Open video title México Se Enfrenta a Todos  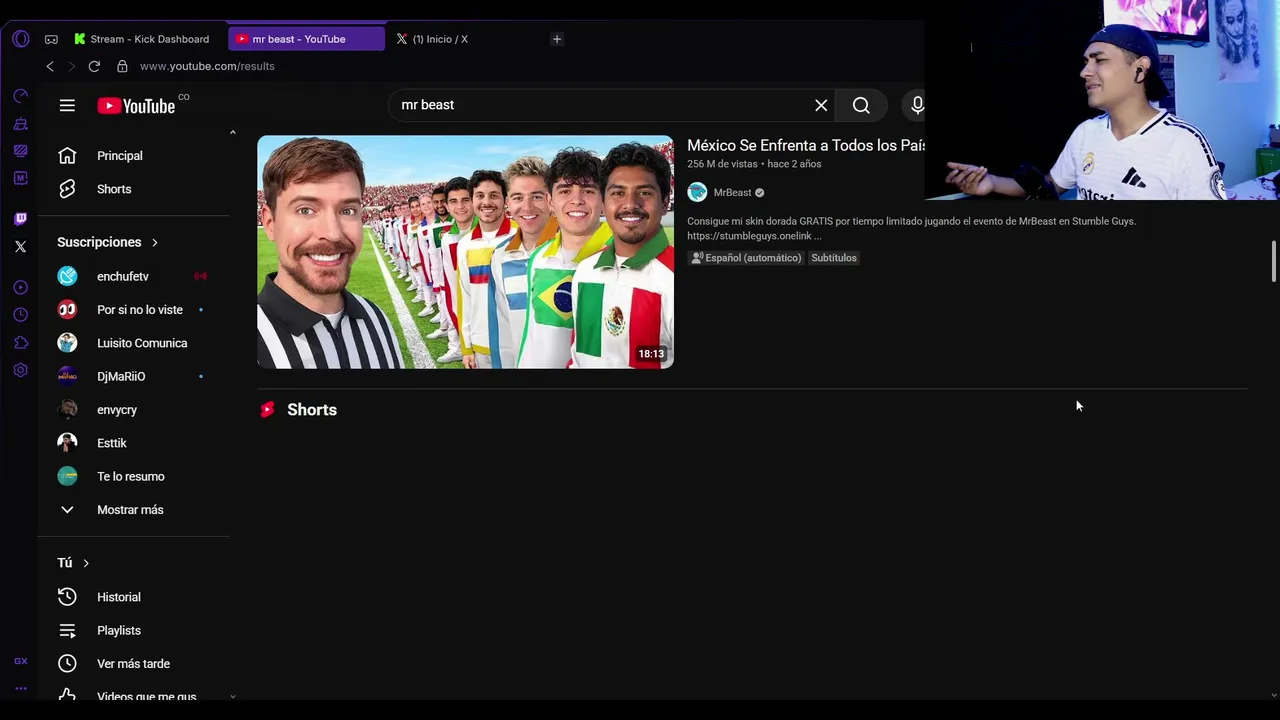point(806,146)
